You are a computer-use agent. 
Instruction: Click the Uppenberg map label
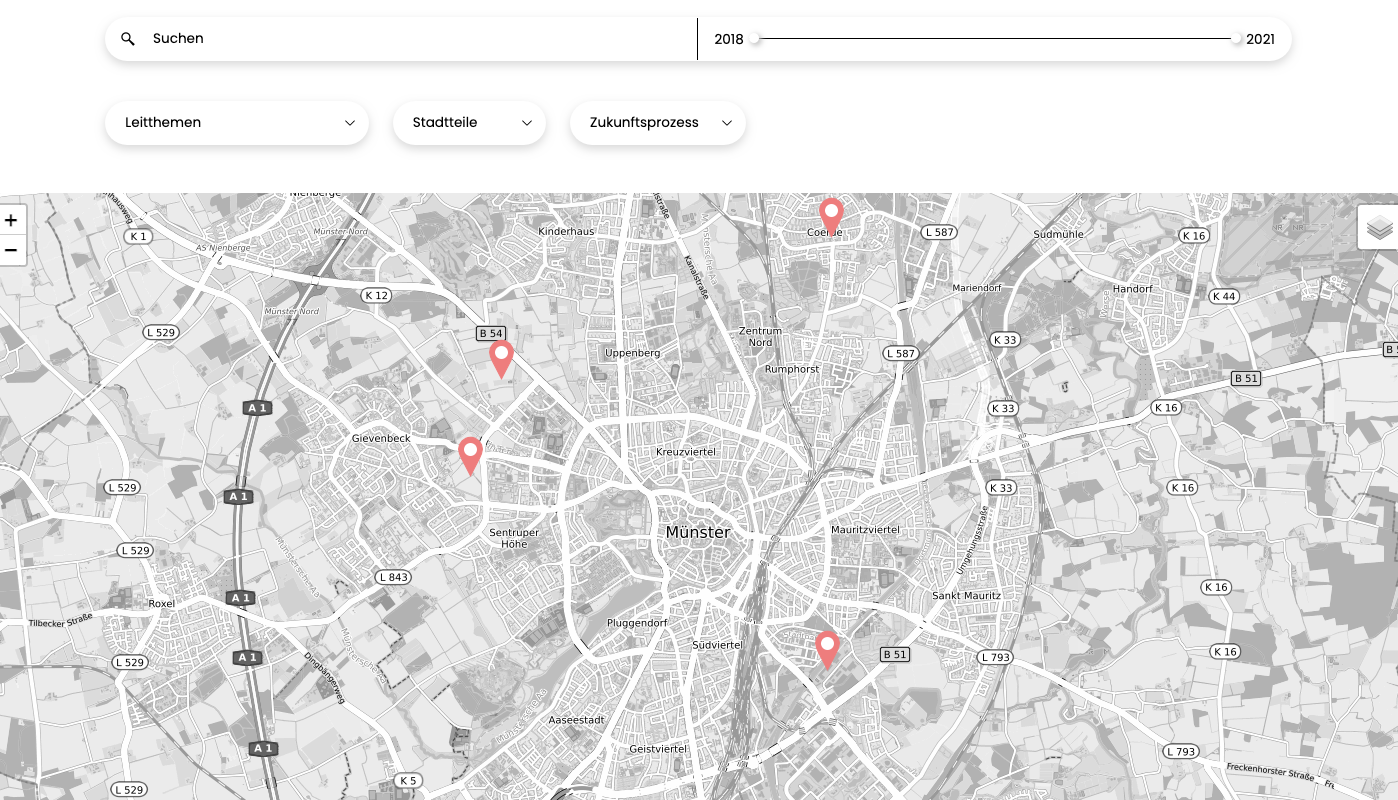(x=633, y=353)
